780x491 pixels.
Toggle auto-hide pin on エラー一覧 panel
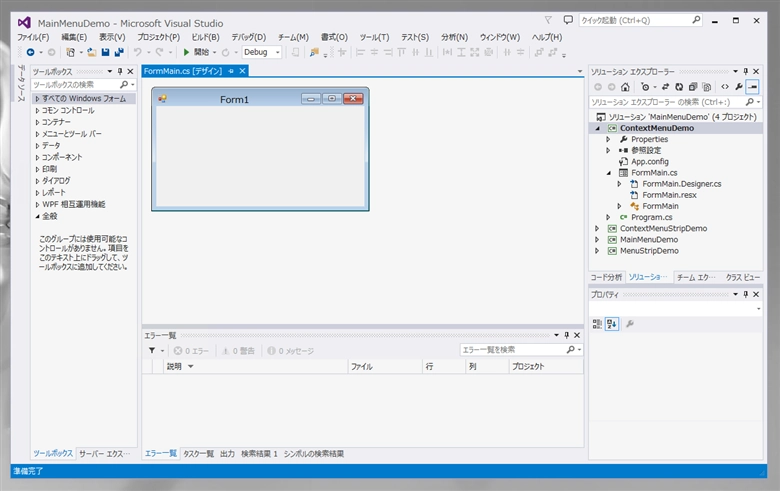tap(567, 335)
